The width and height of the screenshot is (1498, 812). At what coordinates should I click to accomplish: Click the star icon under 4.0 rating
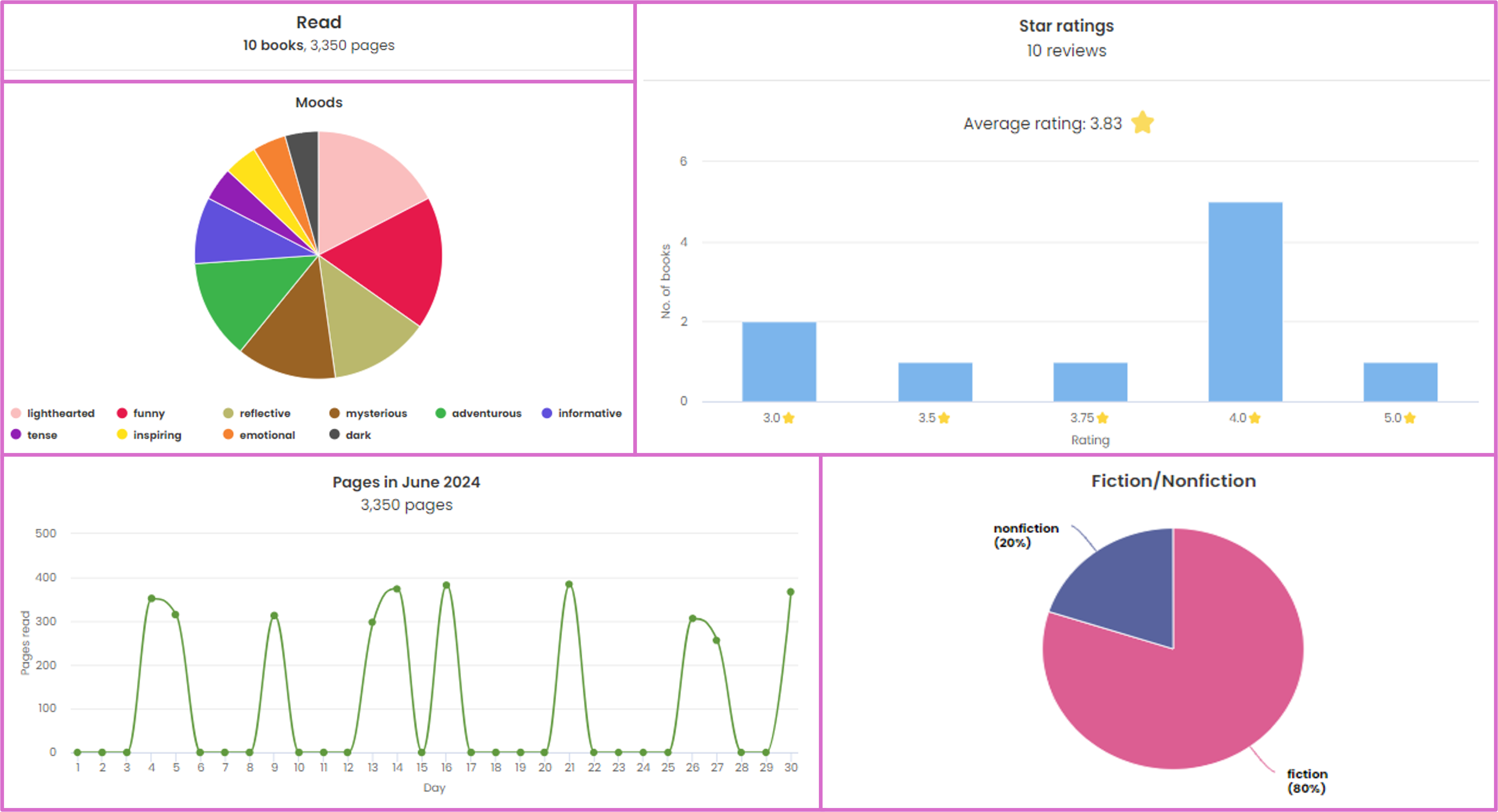[1254, 418]
